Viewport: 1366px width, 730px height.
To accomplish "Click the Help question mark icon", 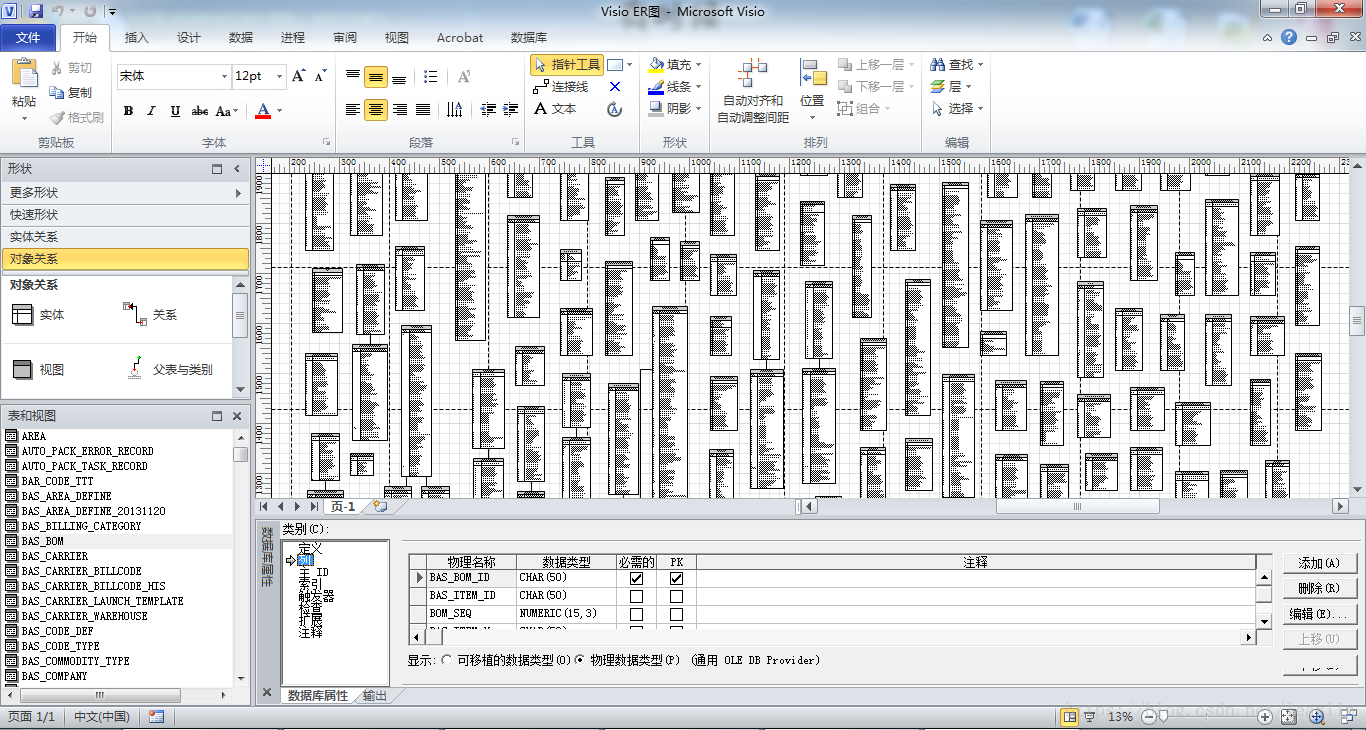I will [x=1289, y=37].
